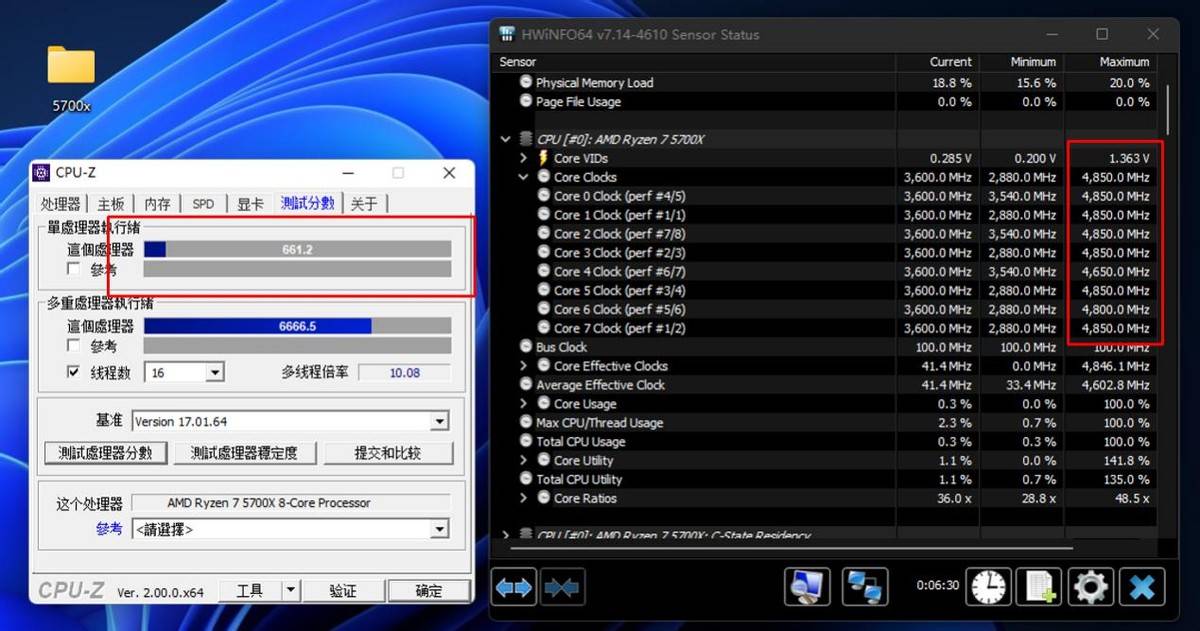This screenshot has width=1200, height=631.
Task: Switch to the SPD tab in CPU-Z
Action: point(203,203)
